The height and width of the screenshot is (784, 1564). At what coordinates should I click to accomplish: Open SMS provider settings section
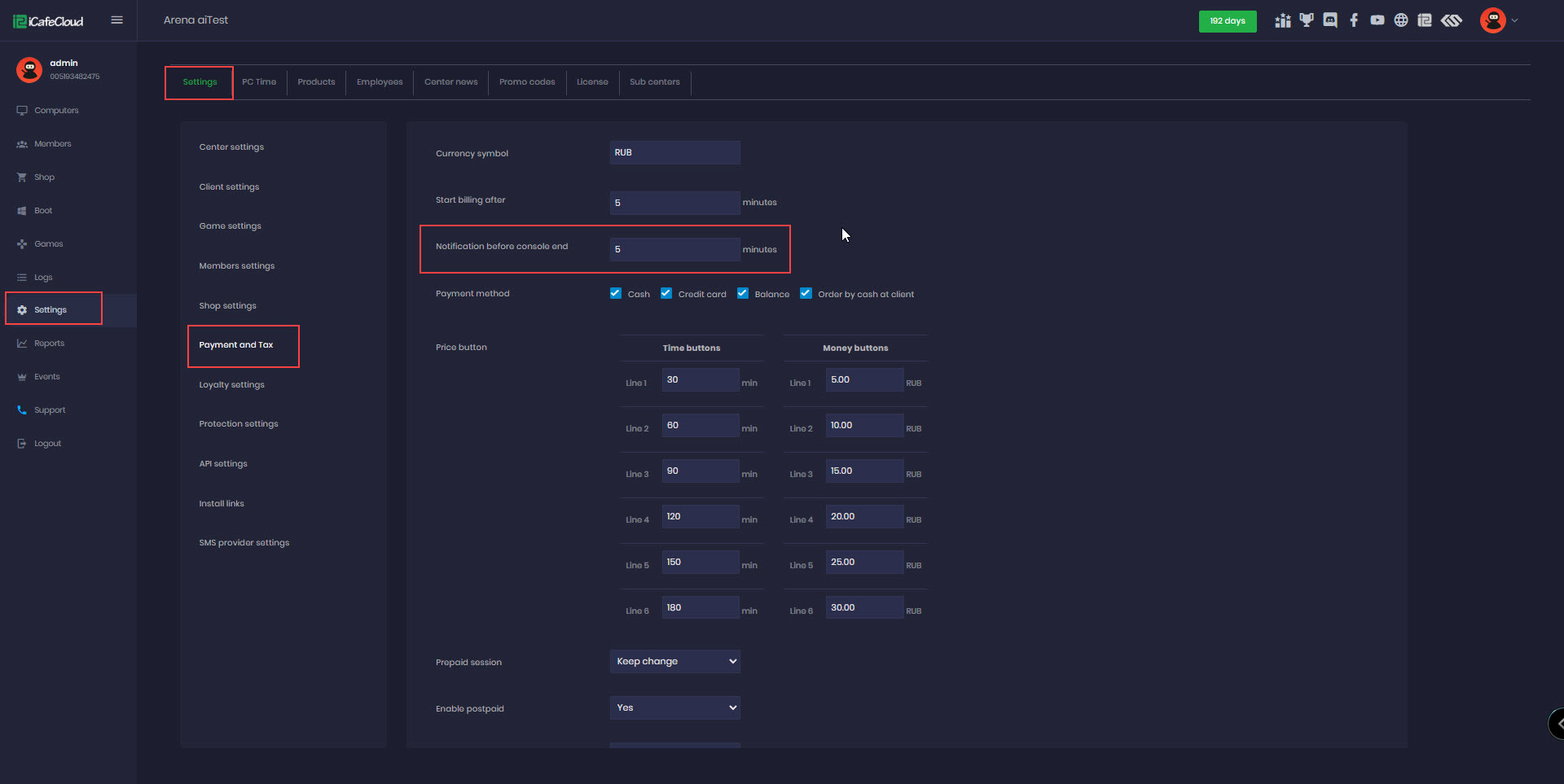244,543
